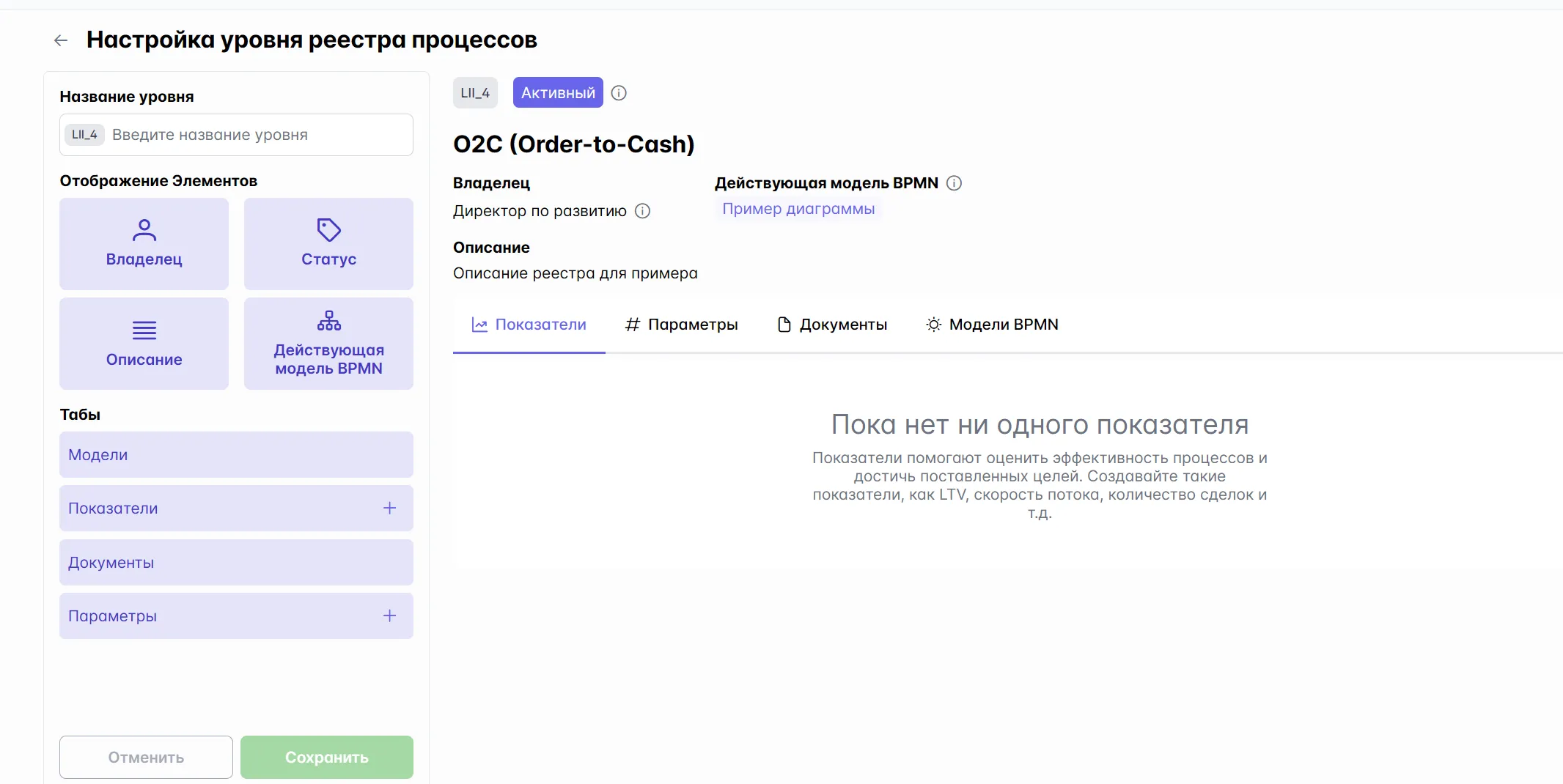Viewport: 1563px width, 784px height.
Task: Click the back arrow icon
Action: tap(61, 40)
